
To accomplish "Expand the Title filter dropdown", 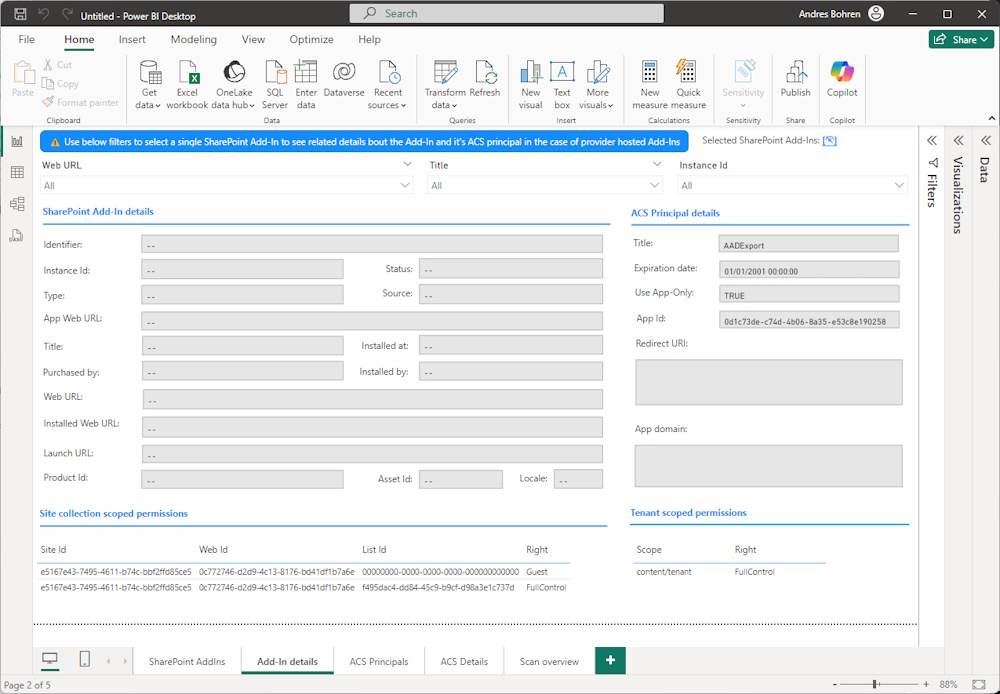I will pos(654,186).
